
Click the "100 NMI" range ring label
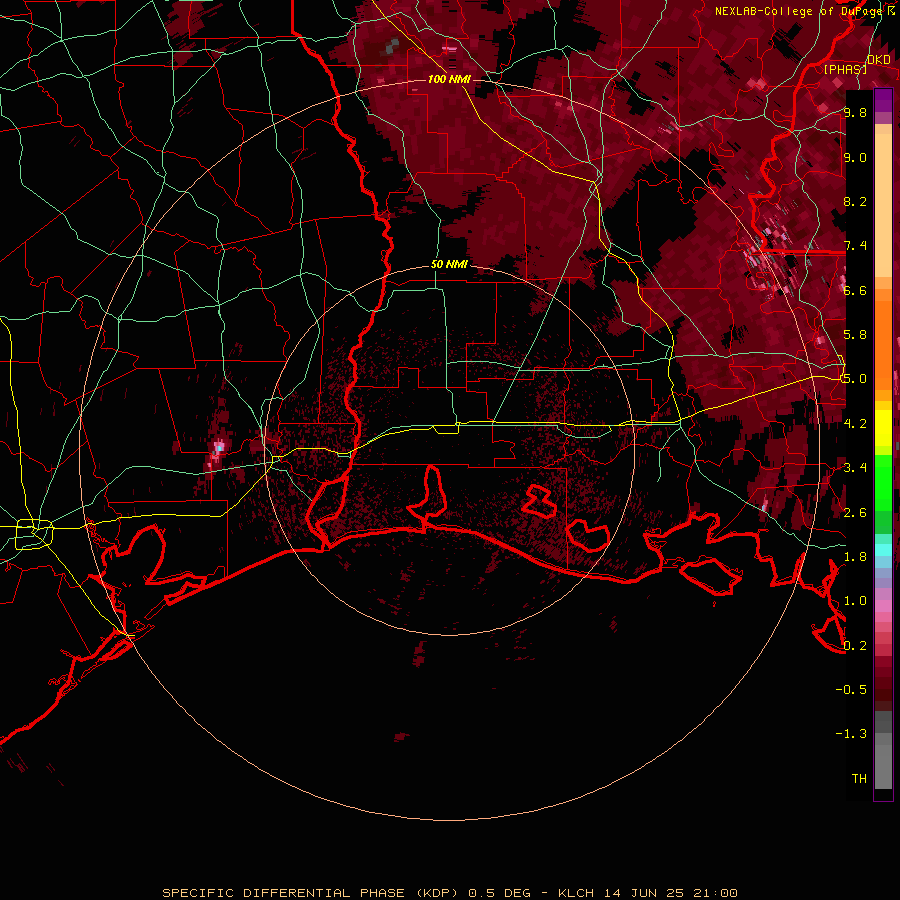449,79
